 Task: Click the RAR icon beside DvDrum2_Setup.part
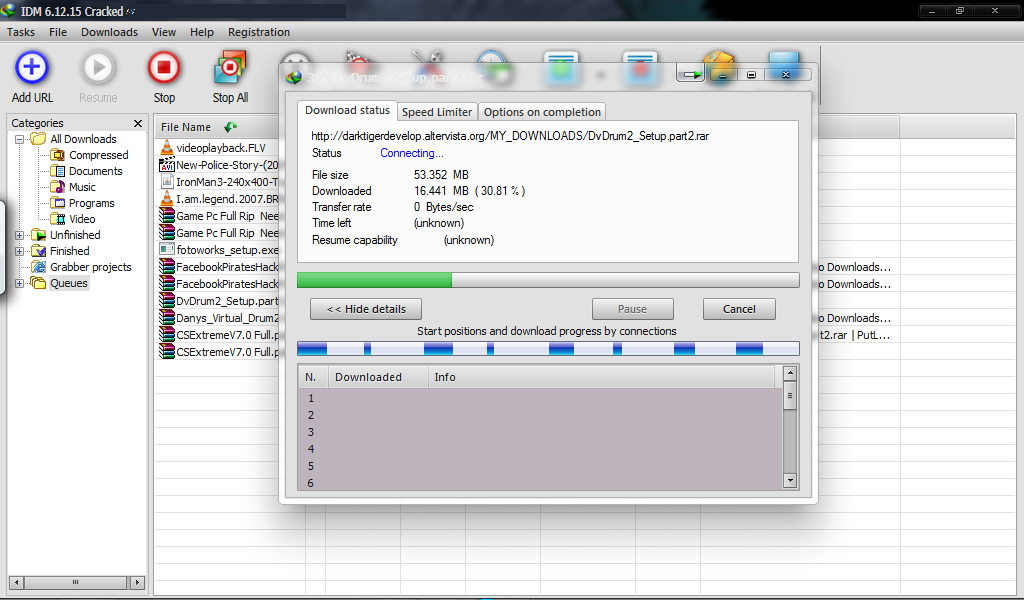(167, 301)
